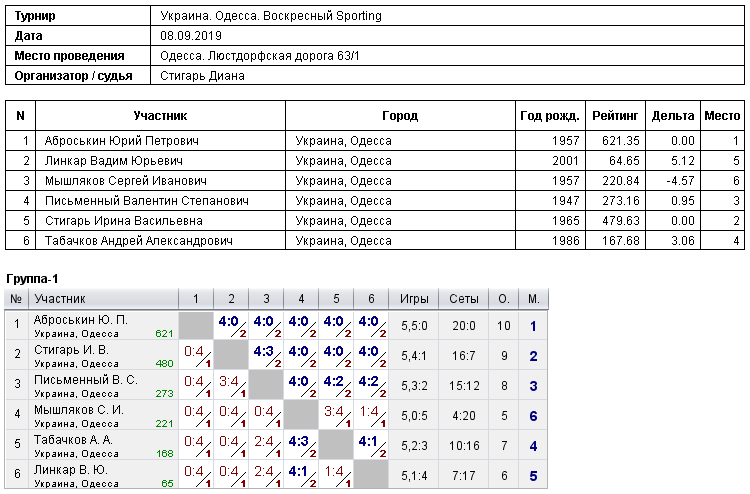The width and height of the screenshot is (750, 494).
Task: Click sets total 20:0
Action: [x=464, y=326]
